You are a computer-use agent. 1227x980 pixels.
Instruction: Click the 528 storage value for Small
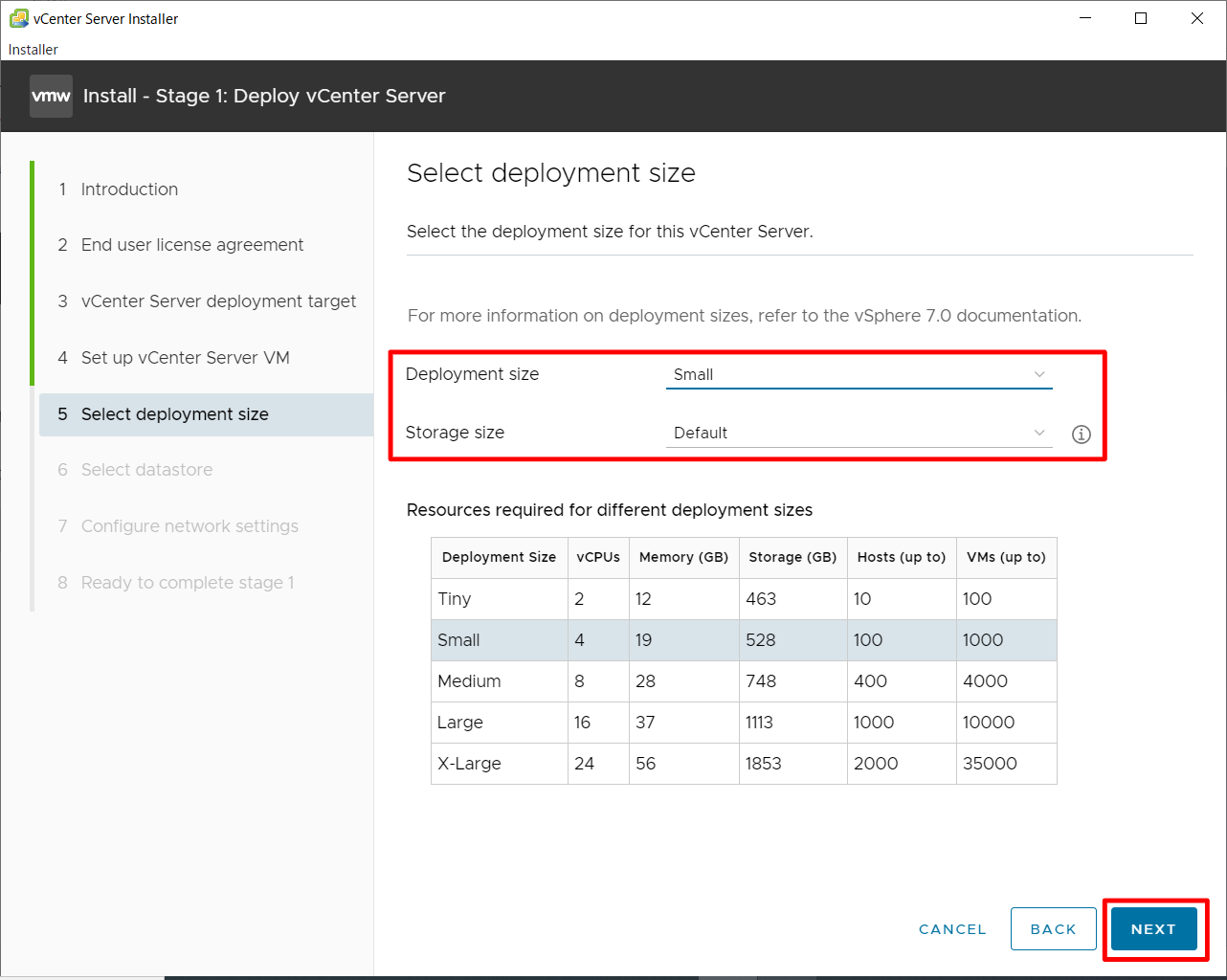pos(761,640)
